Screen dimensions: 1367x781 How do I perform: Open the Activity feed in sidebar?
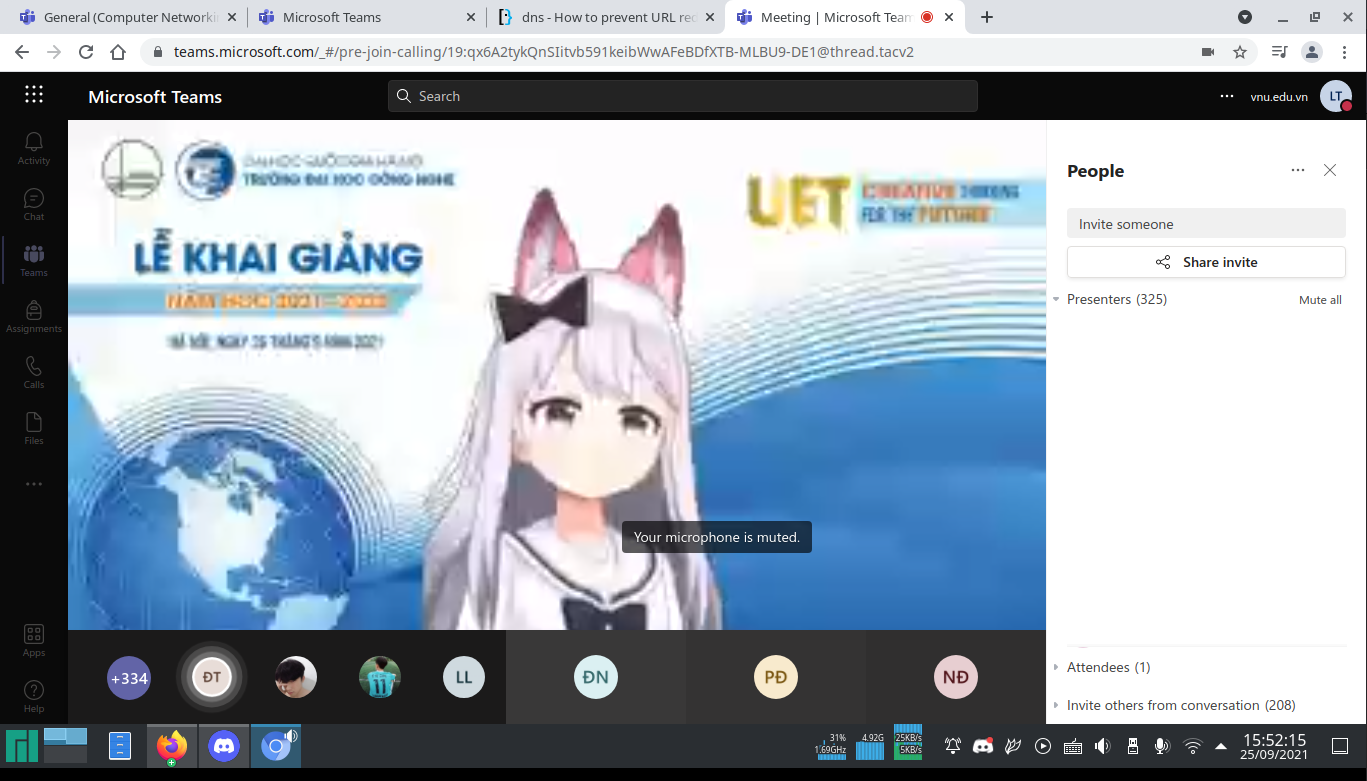tap(33, 148)
